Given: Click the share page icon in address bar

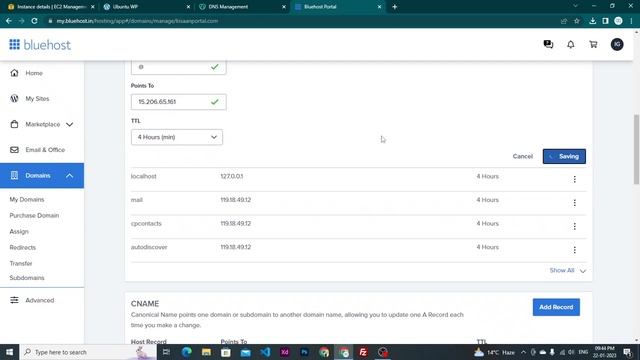Looking at the screenshot, I should click(x=564, y=21).
